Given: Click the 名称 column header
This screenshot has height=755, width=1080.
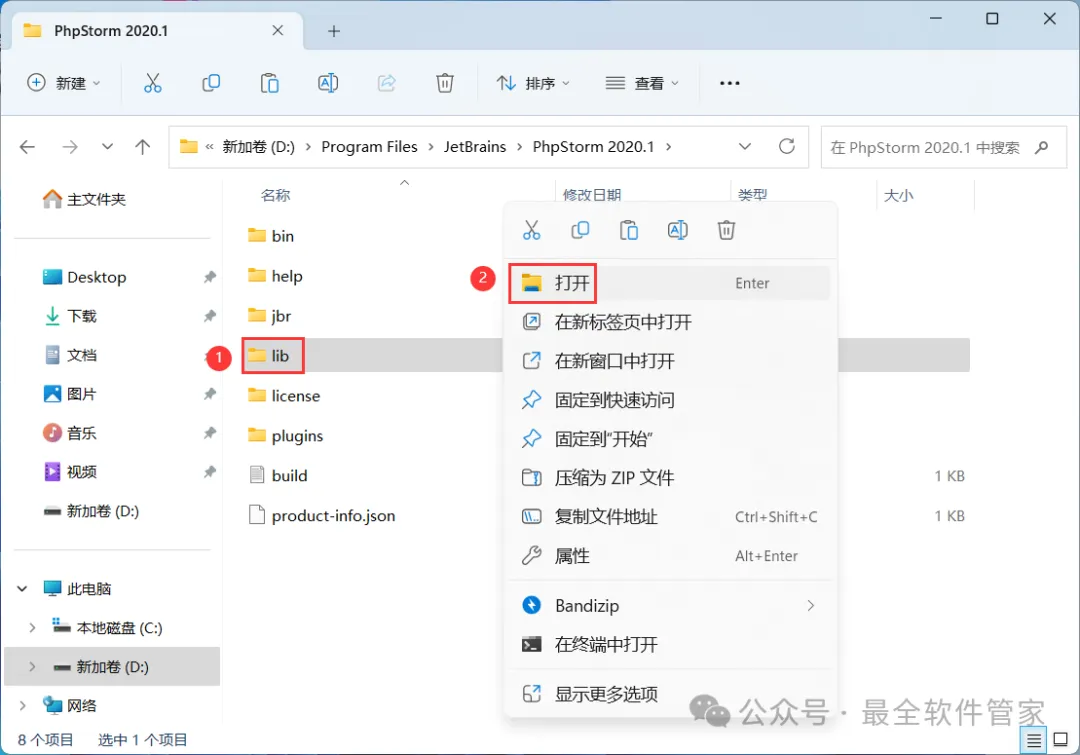Looking at the screenshot, I should pos(276,196).
